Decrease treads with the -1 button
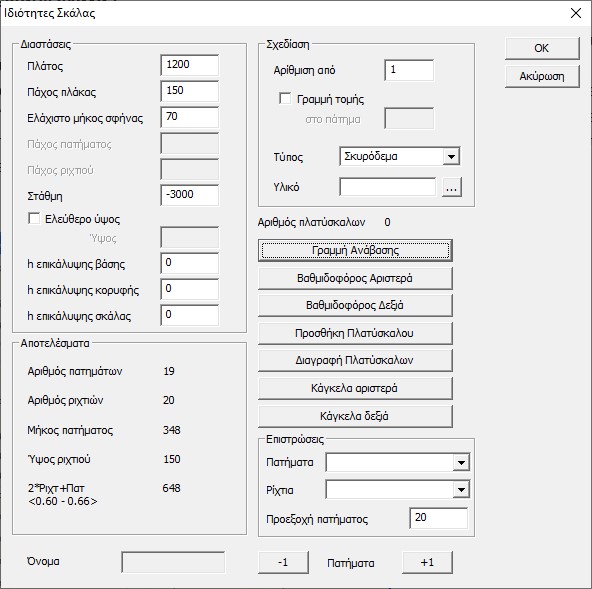 [283, 563]
